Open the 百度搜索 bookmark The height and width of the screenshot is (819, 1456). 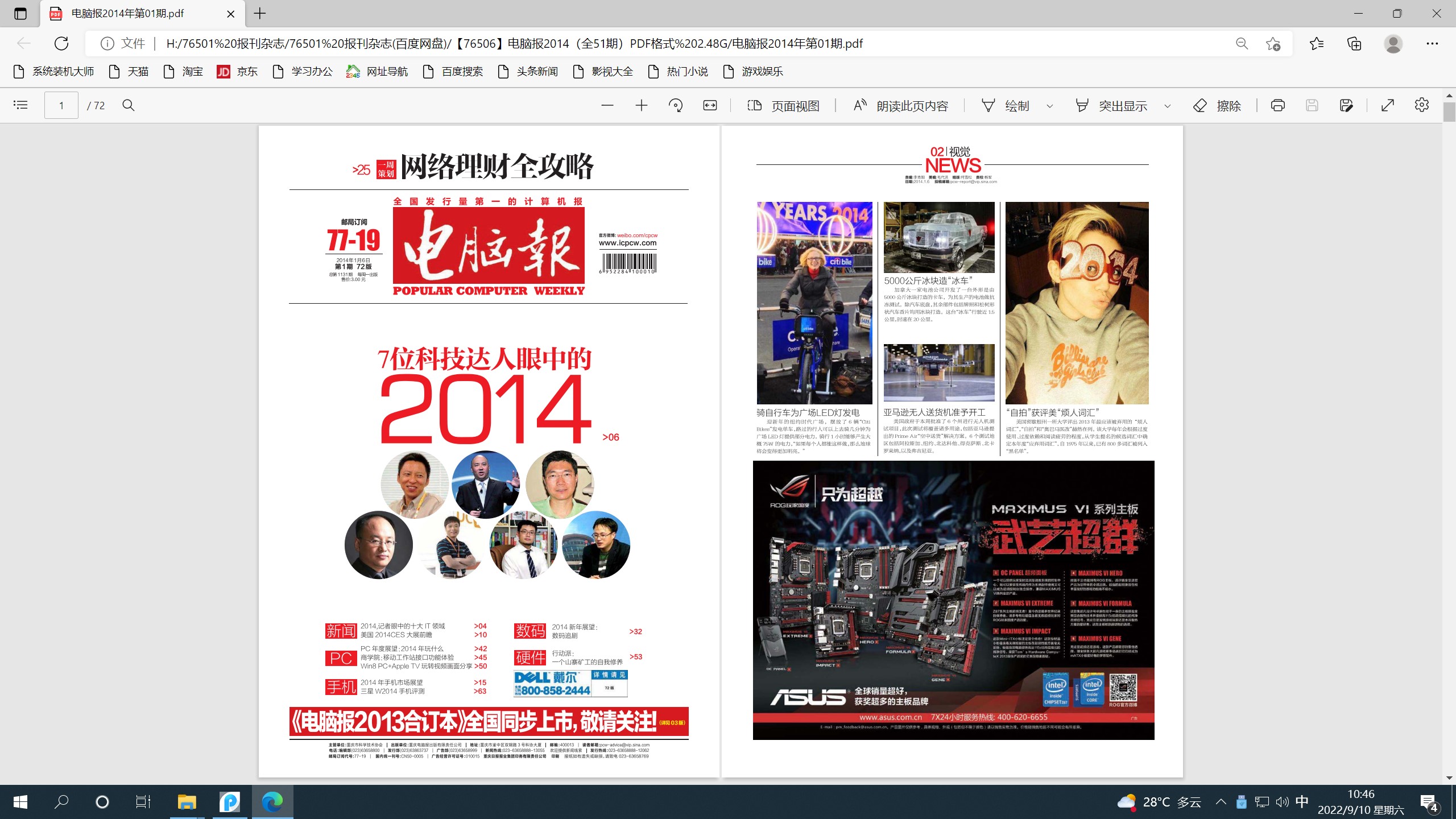pyautogui.click(x=453, y=72)
